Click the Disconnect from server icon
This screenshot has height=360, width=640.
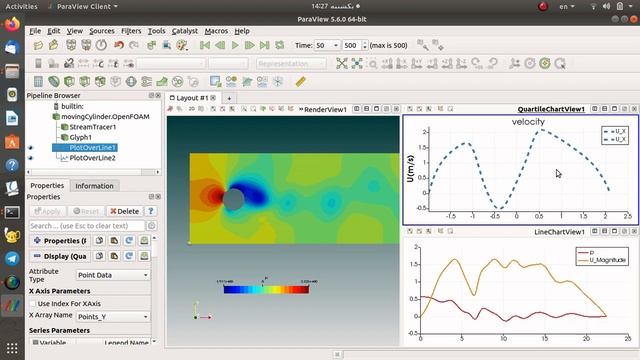tap(86, 45)
